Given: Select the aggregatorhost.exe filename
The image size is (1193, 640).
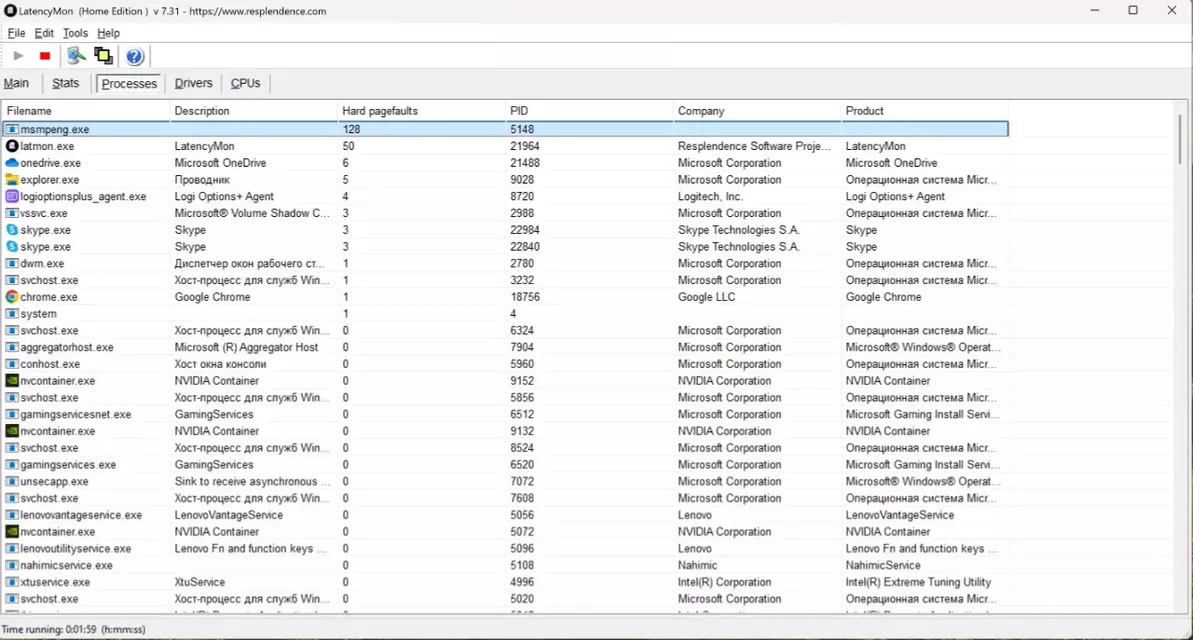Looking at the screenshot, I should pos(67,347).
